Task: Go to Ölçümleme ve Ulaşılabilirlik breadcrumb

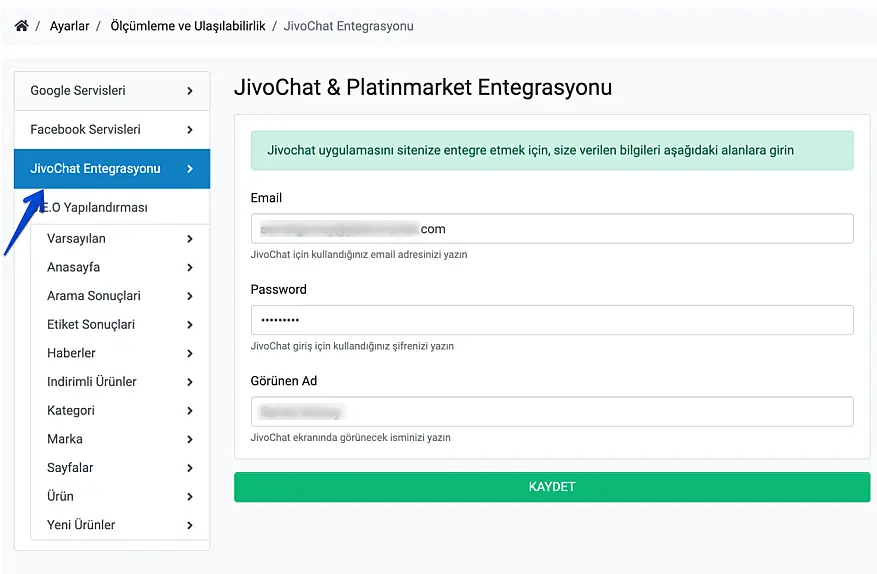Action: point(188,26)
